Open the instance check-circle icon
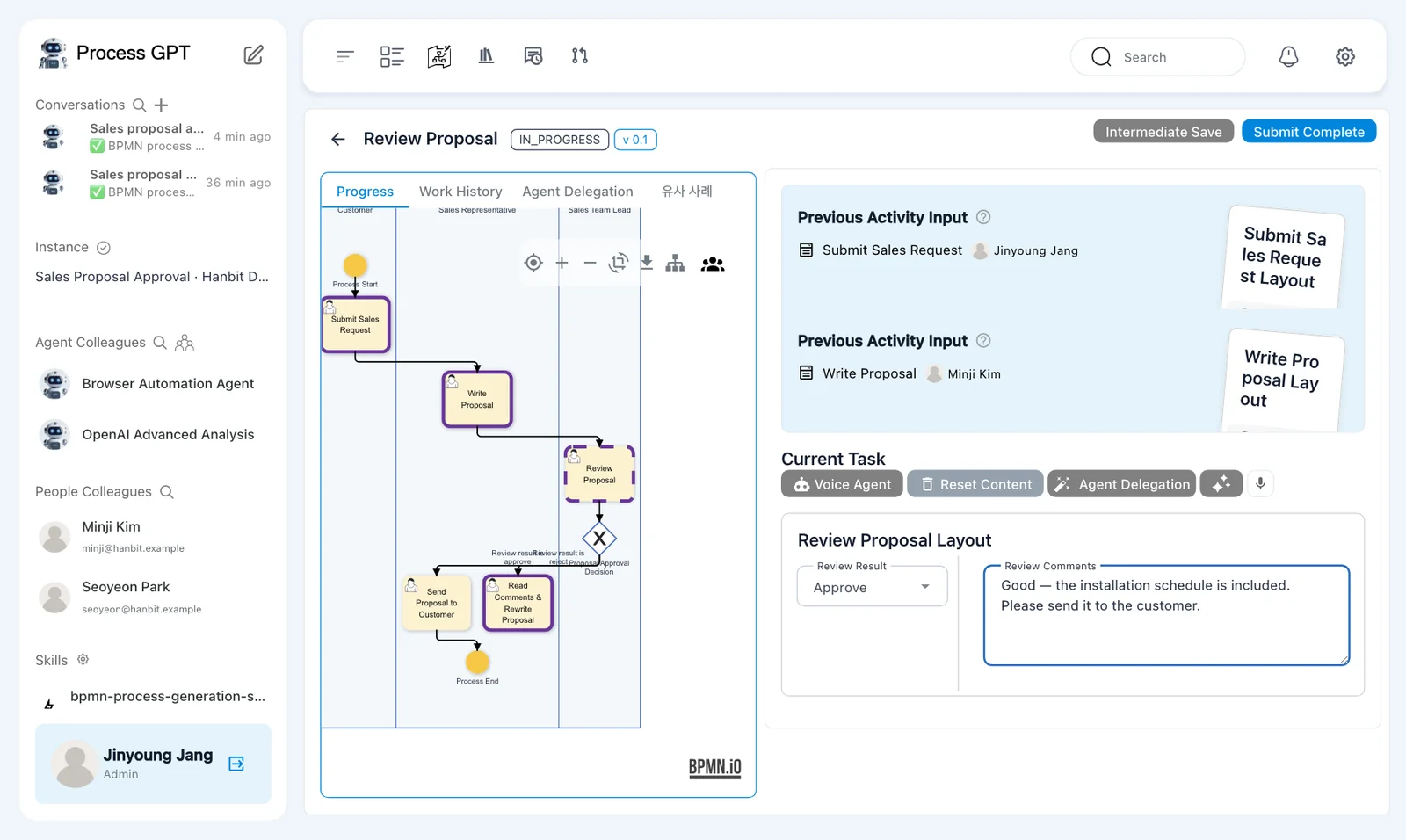Viewport: 1406px width, 840px height. [103, 248]
